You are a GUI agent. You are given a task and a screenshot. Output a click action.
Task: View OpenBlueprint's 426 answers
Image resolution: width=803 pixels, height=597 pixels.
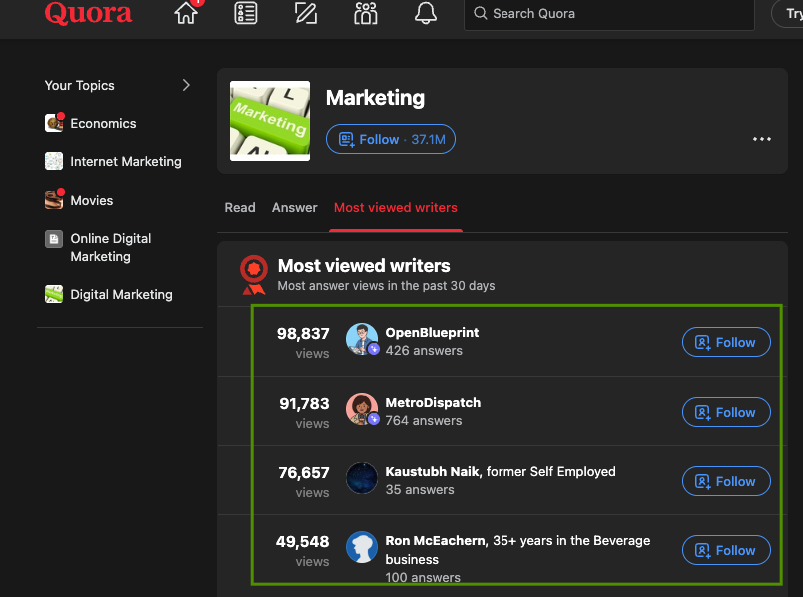pyautogui.click(x=424, y=351)
